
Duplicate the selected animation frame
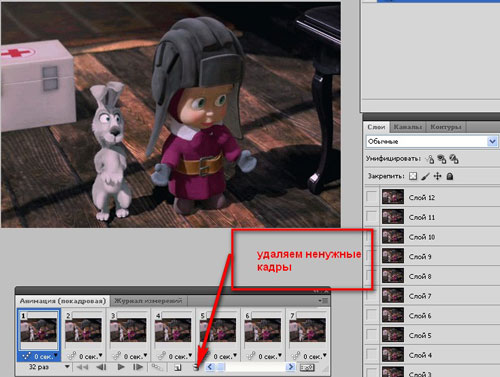pyautogui.click(x=178, y=367)
